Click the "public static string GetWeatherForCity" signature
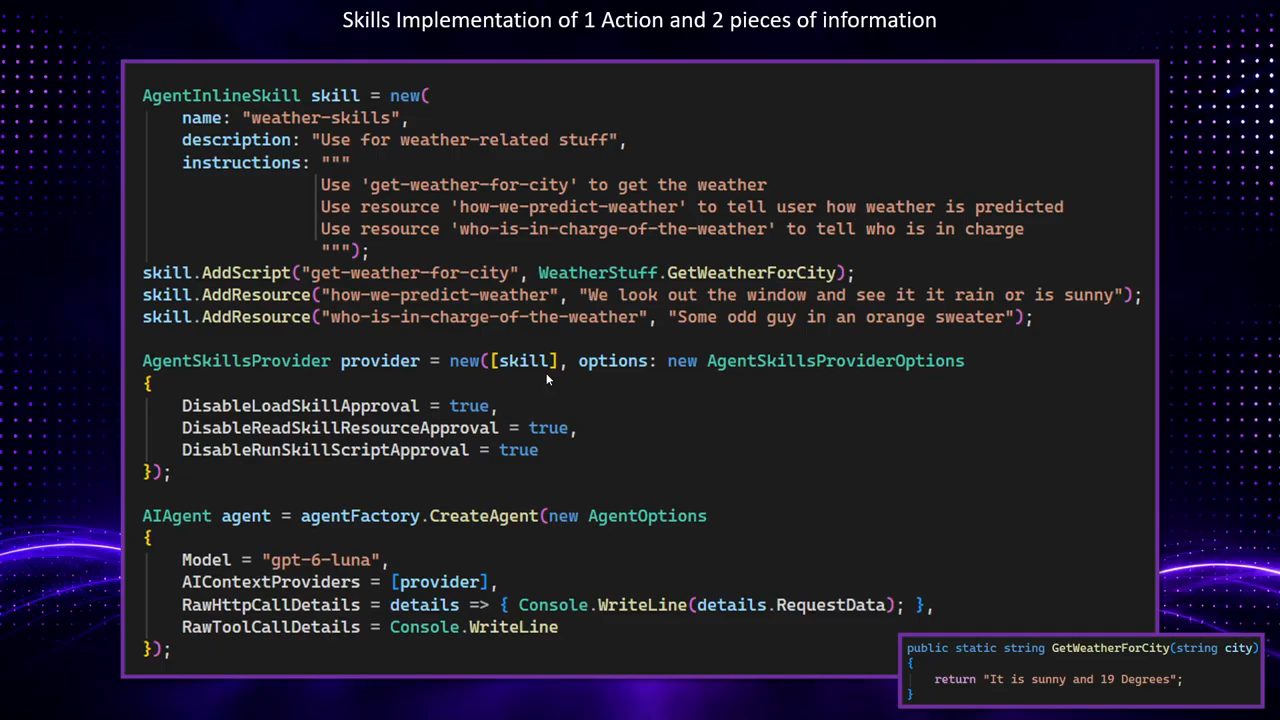 (x=1082, y=648)
